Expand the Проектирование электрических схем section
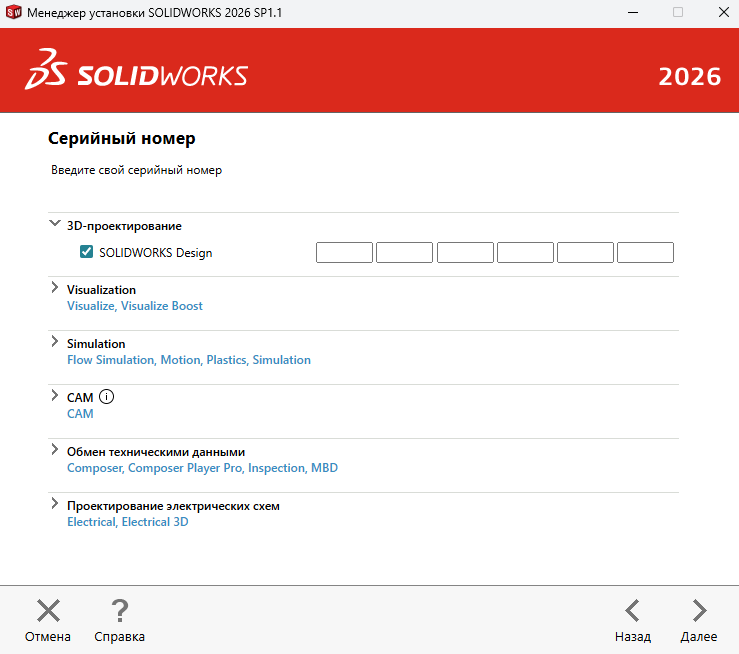This screenshot has height=654, width=739. [55, 505]
